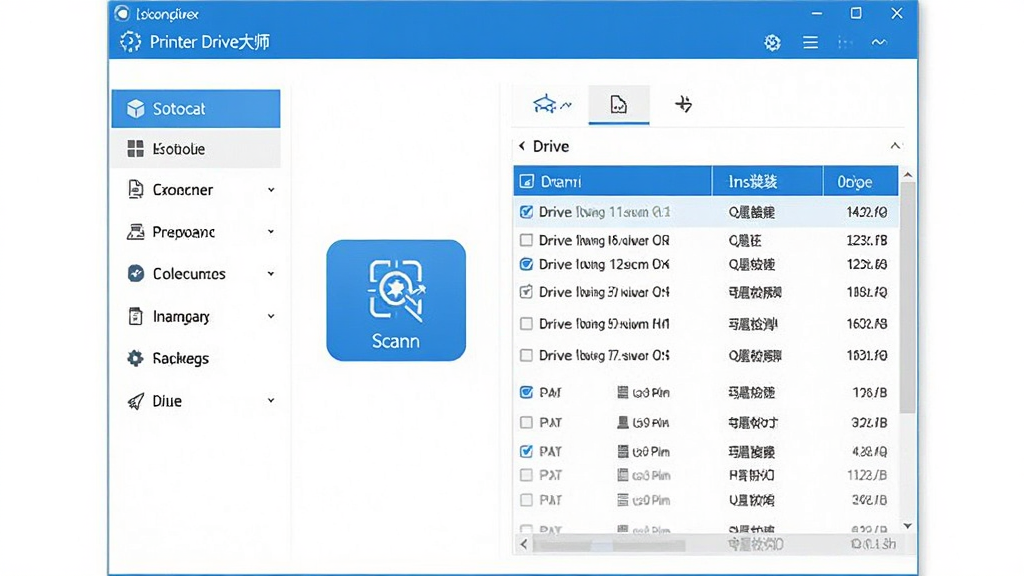Toggle checkbox for Drive row 188x.fQ
The height and width of the screenshot is (576, 1024).
tap(526, 292)
